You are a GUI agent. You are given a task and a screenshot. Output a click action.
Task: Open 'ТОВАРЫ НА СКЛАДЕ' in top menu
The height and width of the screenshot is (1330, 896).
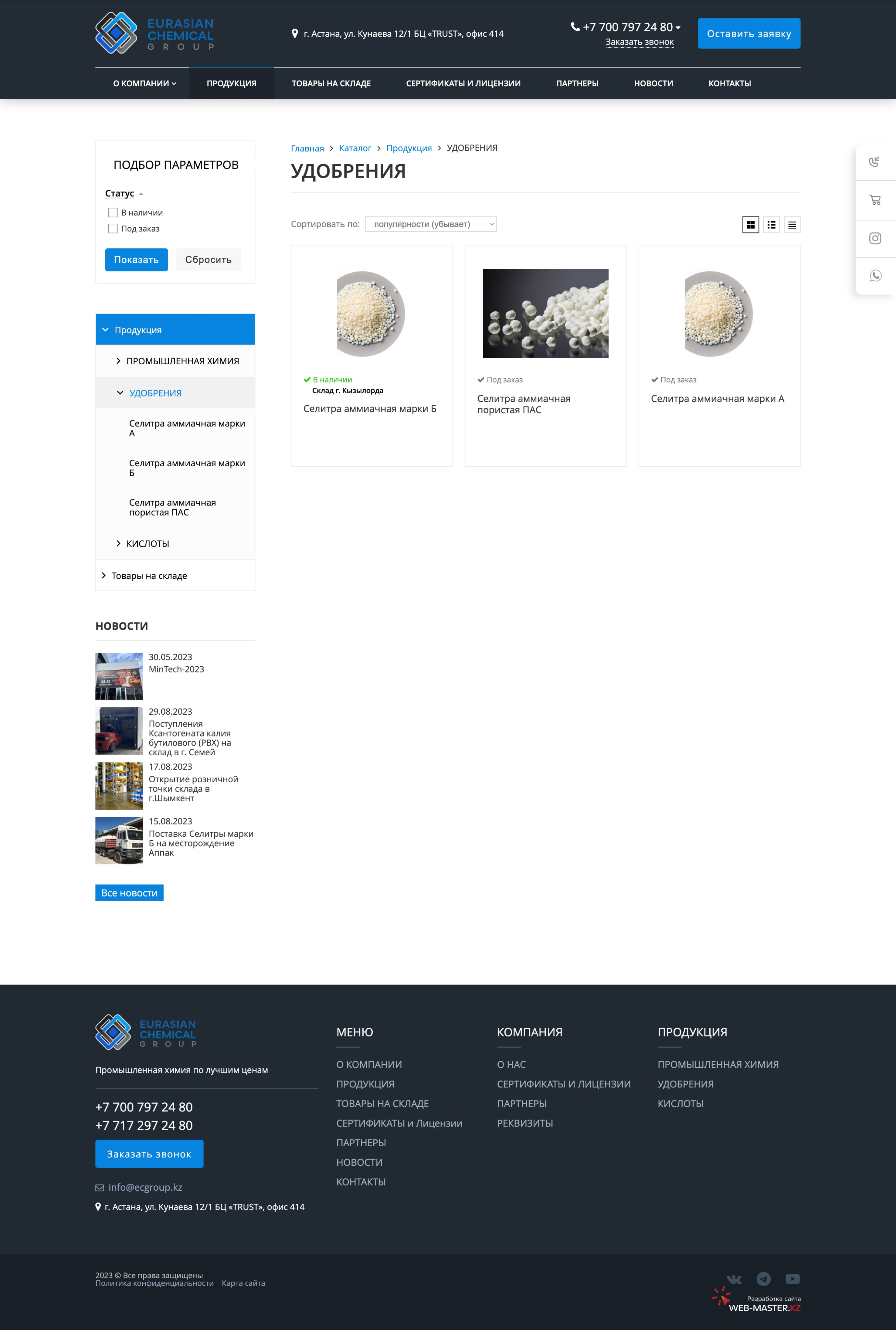coord(331,83)
